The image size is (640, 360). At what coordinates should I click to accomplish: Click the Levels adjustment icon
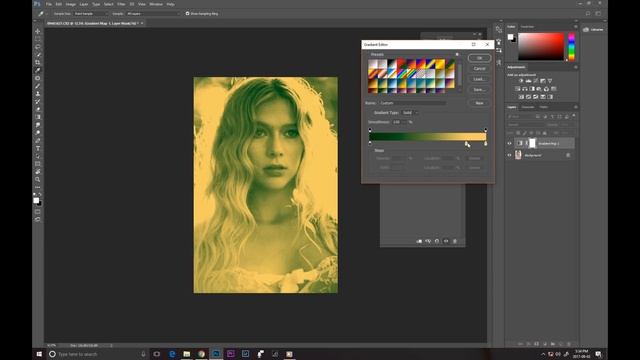[528, 81]
